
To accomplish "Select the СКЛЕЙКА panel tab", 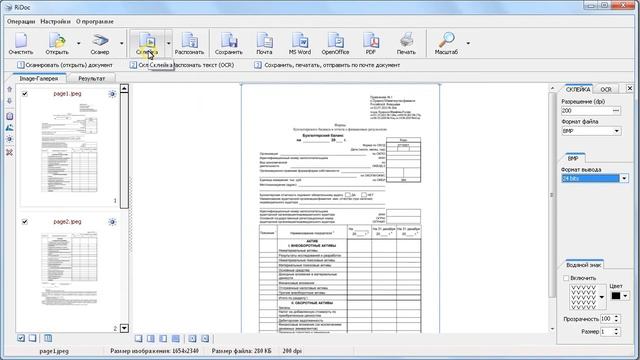I will (578, 89).
